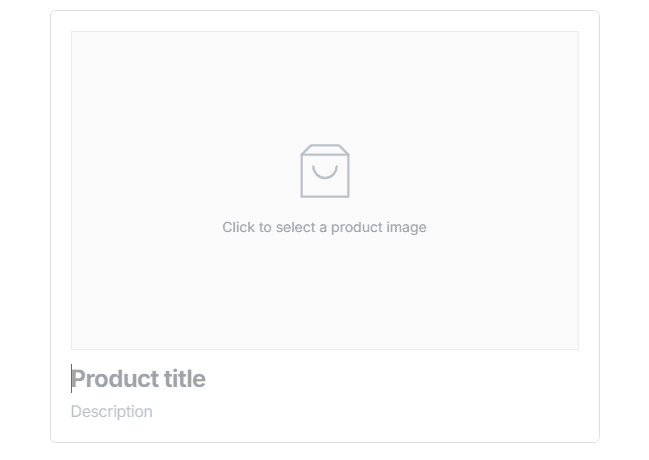Click the Description placeholder text
Viewport: 649px width, 460px height.
click(x=112, y=411)
